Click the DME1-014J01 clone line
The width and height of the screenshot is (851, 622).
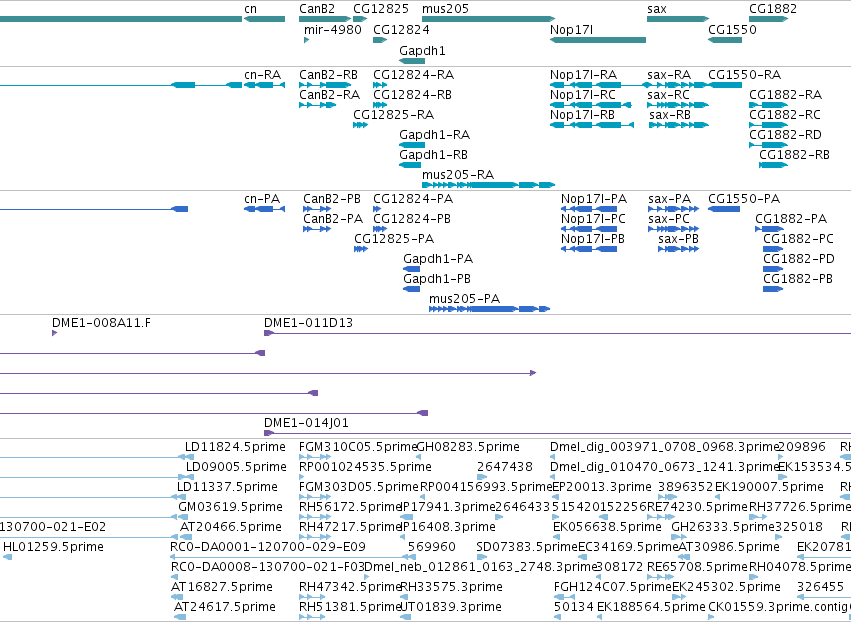coord(557,433)
